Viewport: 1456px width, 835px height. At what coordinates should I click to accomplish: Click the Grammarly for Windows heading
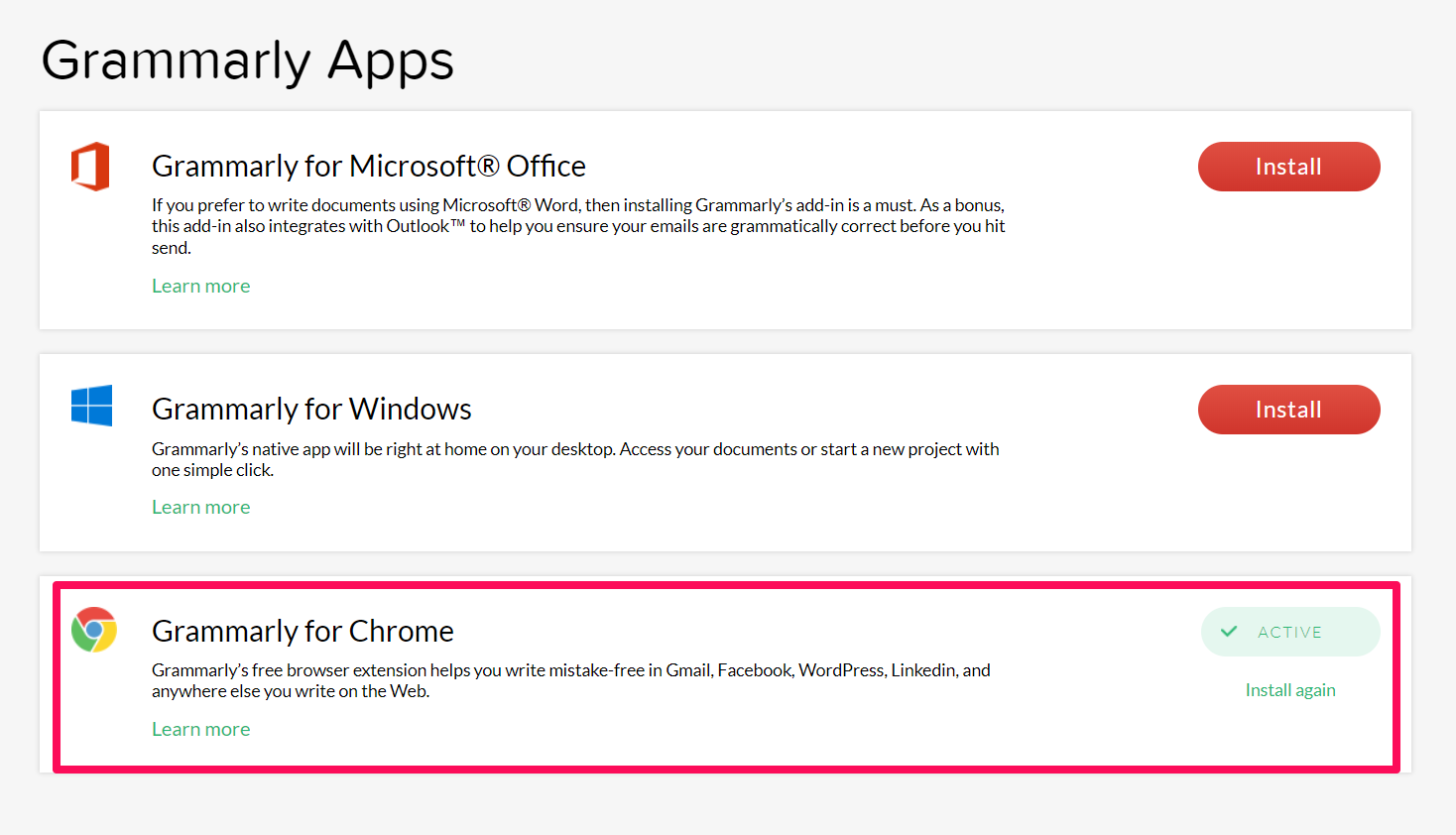point(311,409)
